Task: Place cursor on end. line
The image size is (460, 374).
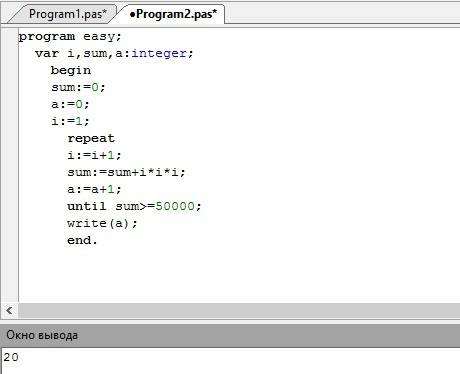Action: 82,240
